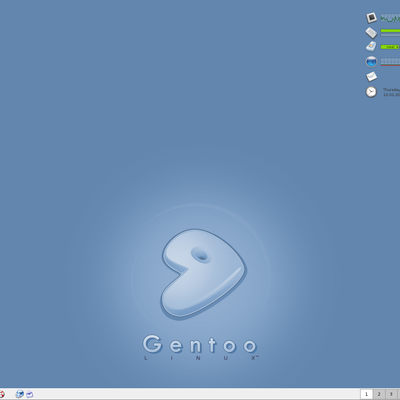Click the network globe monitor icon
The width and height of the screenshot is (400, 400).
371,62
